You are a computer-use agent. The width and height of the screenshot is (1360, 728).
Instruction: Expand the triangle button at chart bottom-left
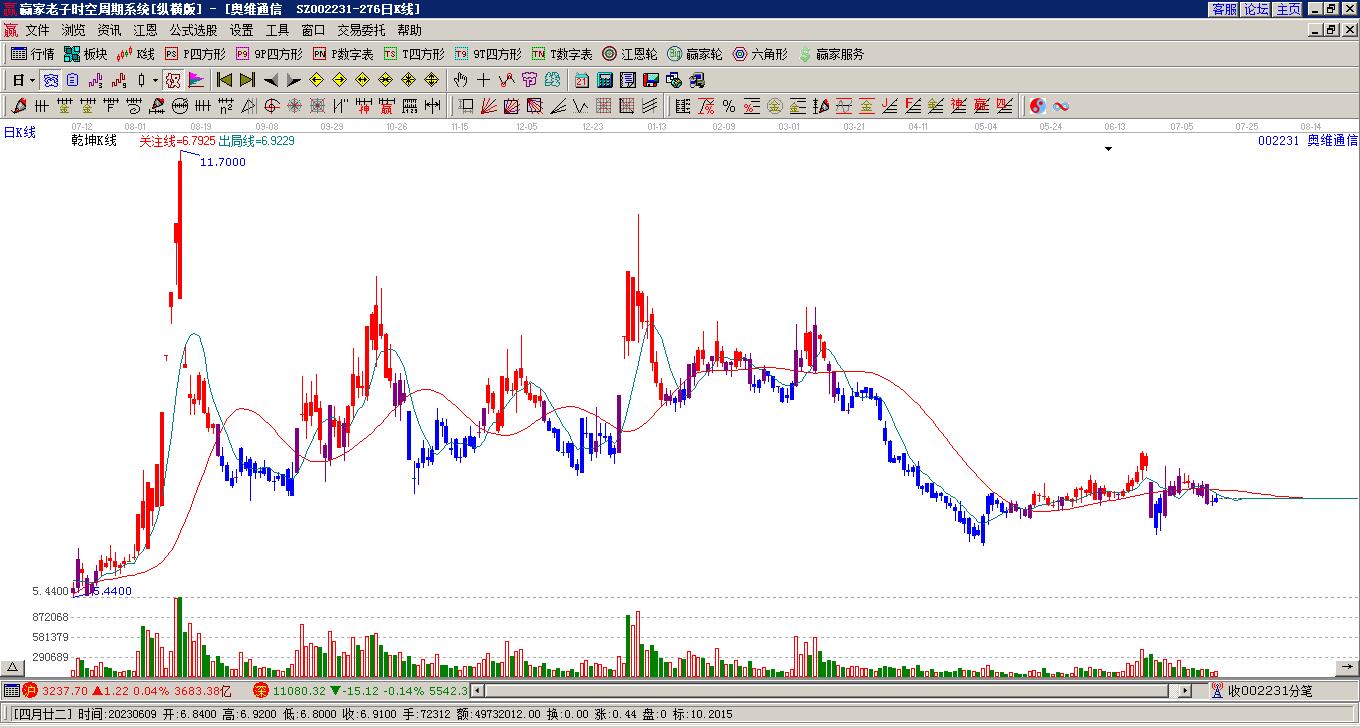(13, 668)
